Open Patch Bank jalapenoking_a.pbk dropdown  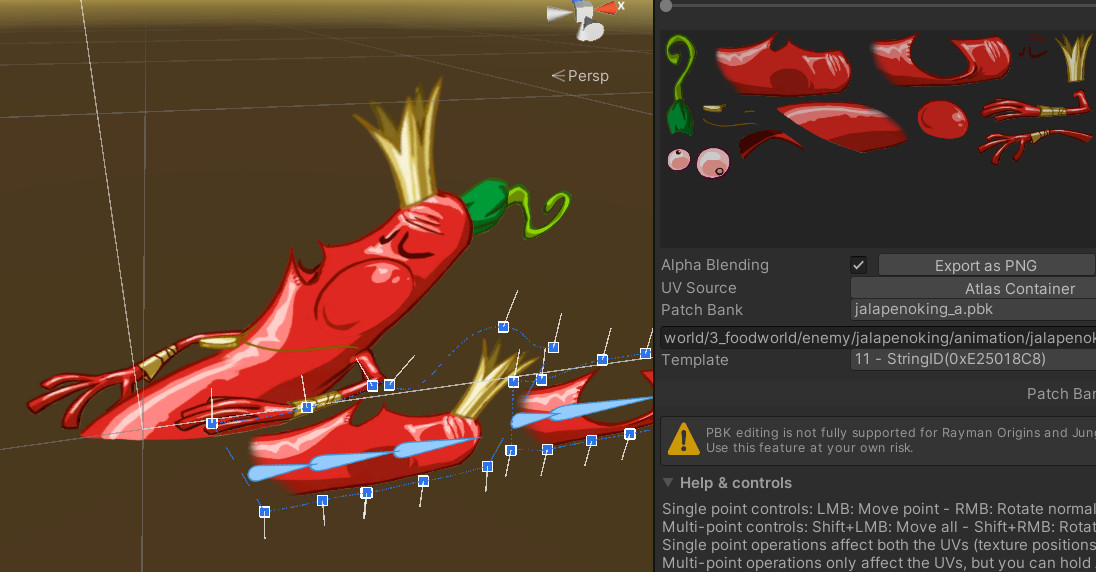[972, 310]
